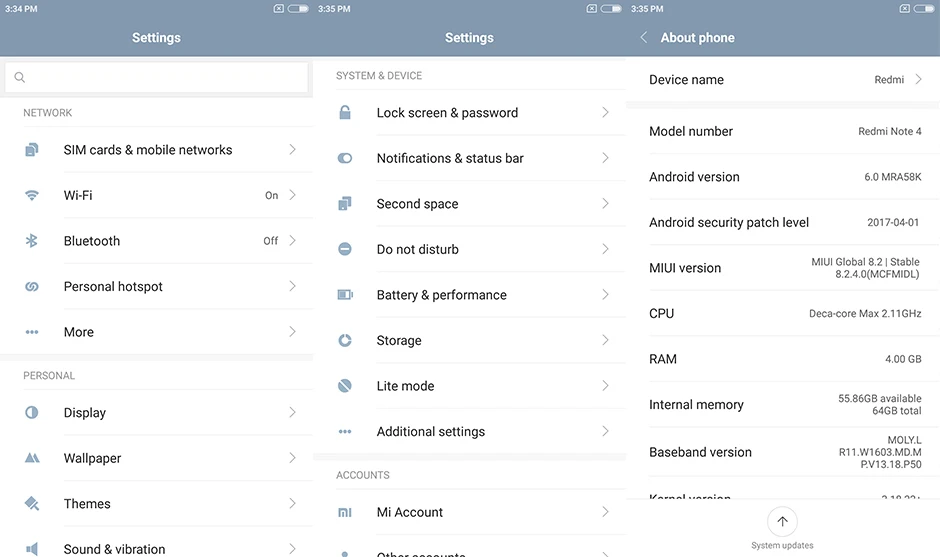Click the Mi Account logo icon
Viewport: 940px width, 557px height.
(345, 513)
